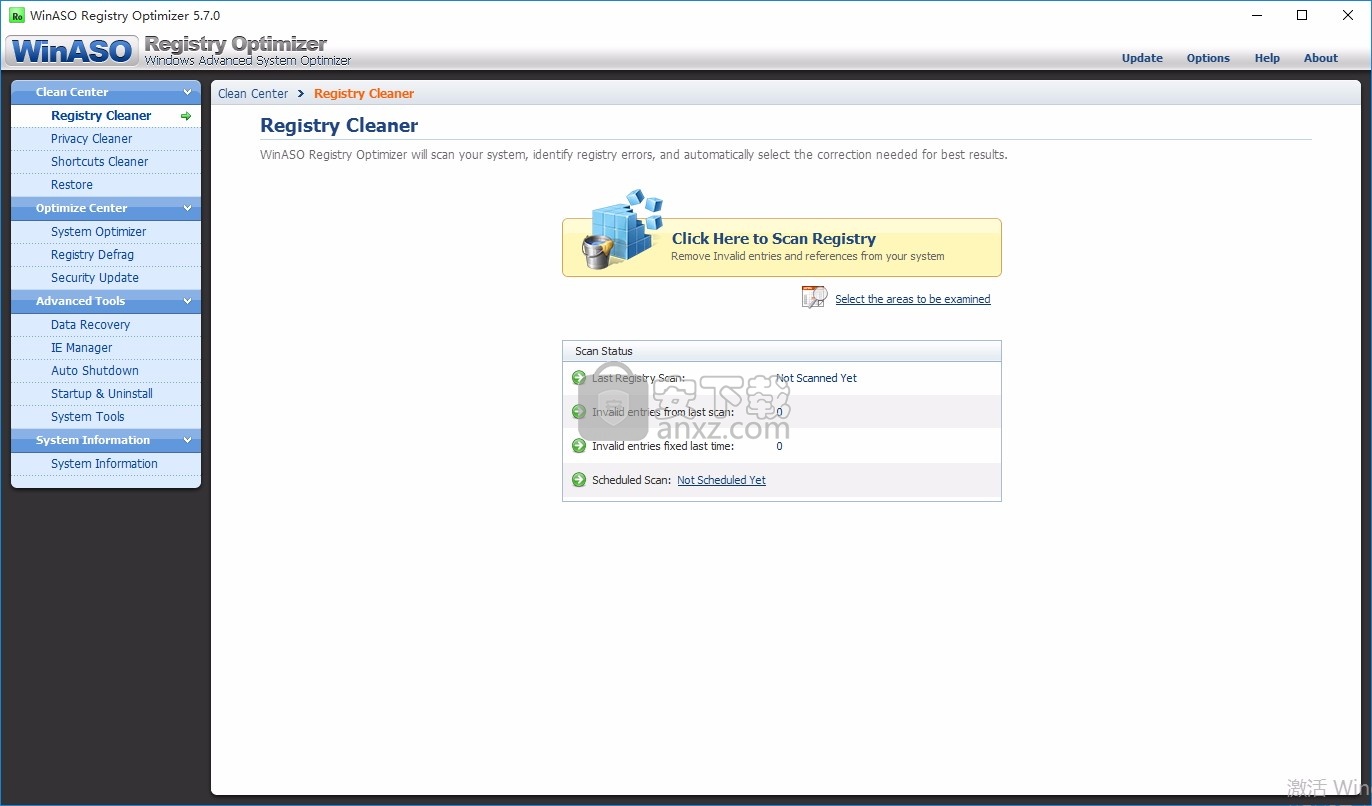Click the blue cubes scan registry icon
The width and height of the screenshot is (1372, 806).
623,228
